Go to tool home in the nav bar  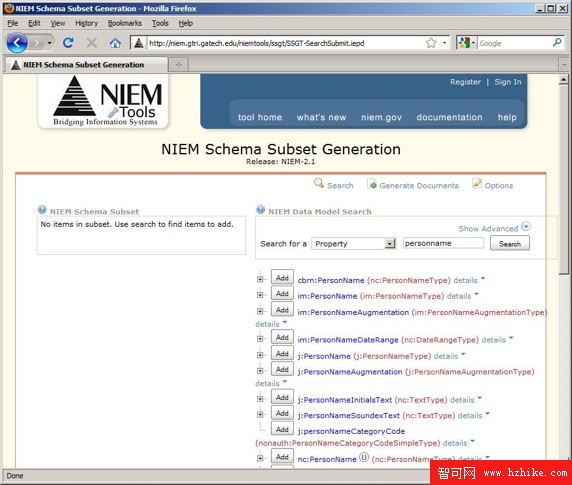(260, 117)
